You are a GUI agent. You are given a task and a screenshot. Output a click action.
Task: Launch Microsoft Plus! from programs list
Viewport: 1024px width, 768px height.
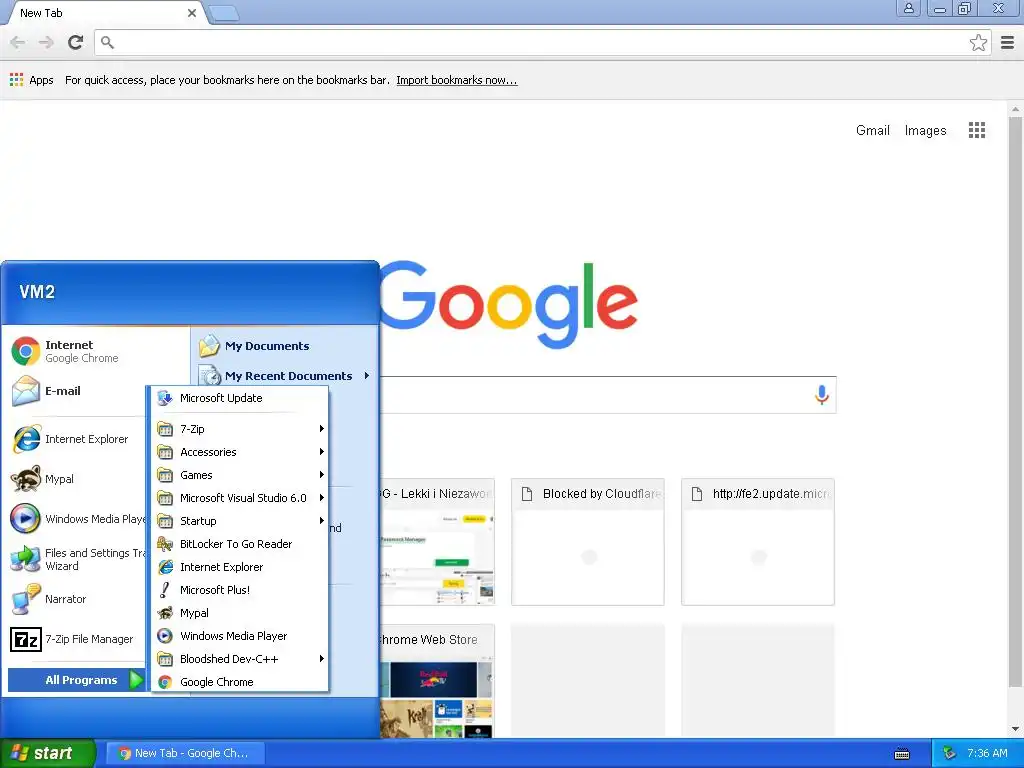pyautogui.click(x=240, y=590)
